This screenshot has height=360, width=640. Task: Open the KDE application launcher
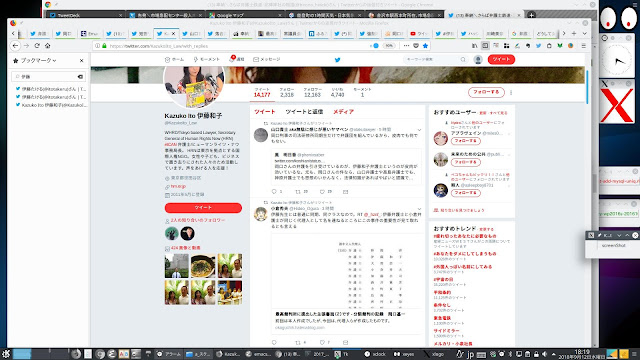(x=6, y=354)
